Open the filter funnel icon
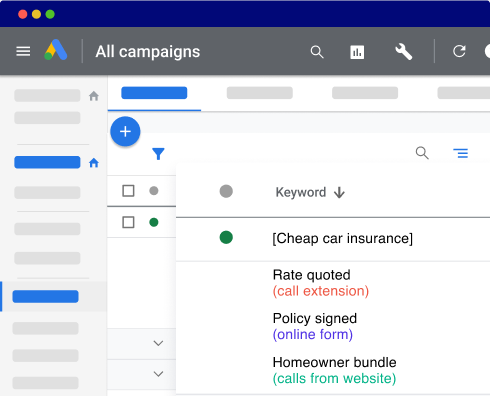Screen dimensions: 490x396 (158, 154)
